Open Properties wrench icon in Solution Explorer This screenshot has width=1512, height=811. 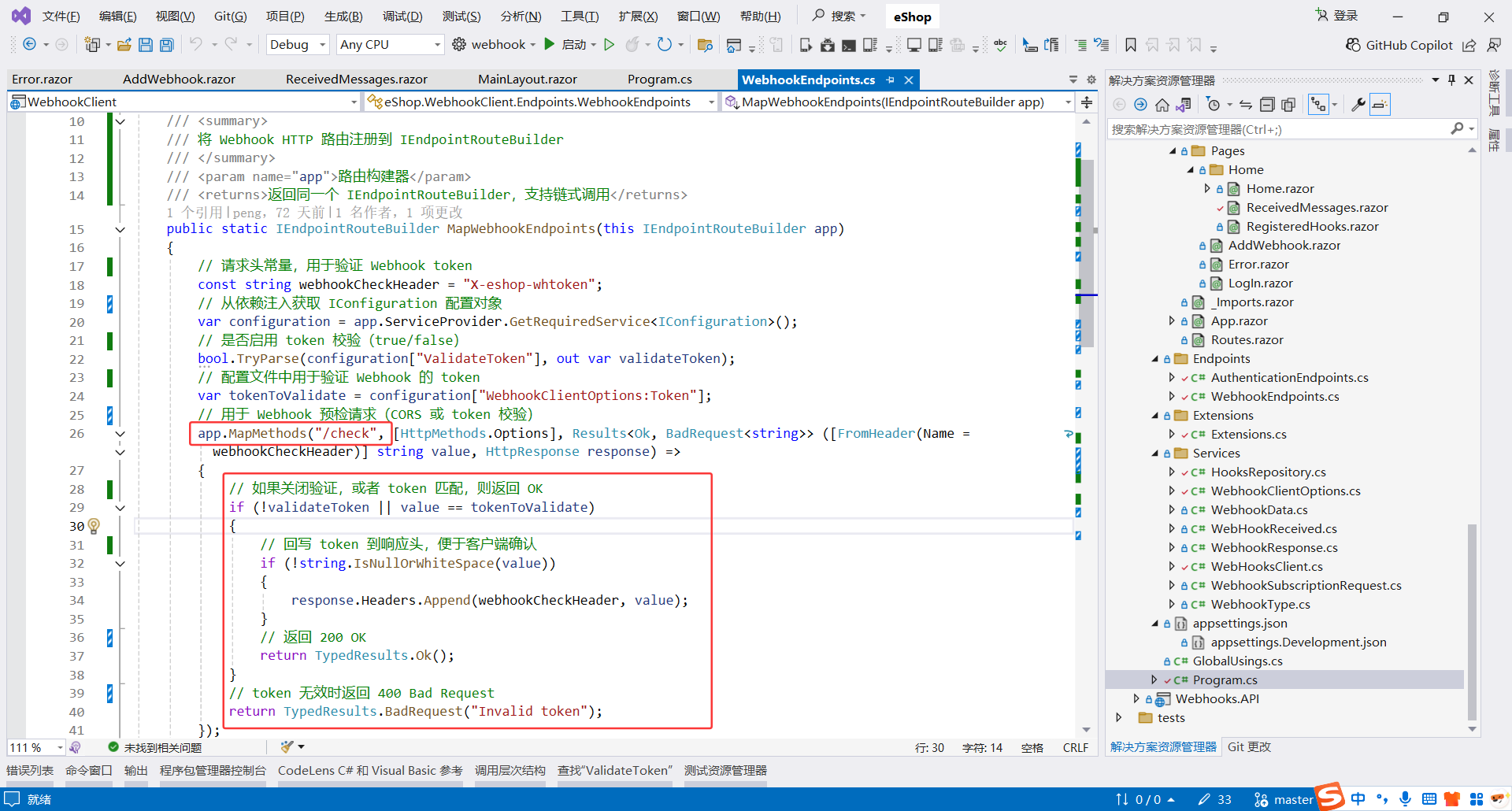coord(1358,105)
